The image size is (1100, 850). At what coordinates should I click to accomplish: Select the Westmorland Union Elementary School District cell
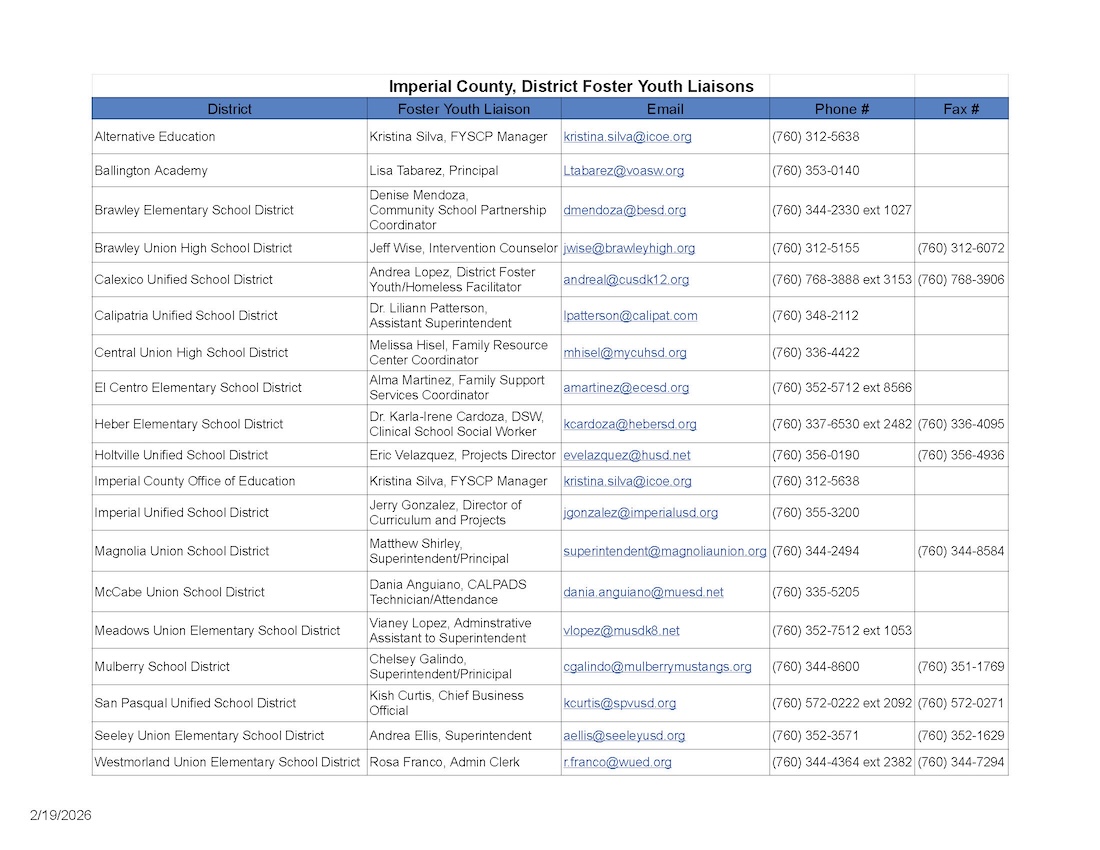[227, 762]
